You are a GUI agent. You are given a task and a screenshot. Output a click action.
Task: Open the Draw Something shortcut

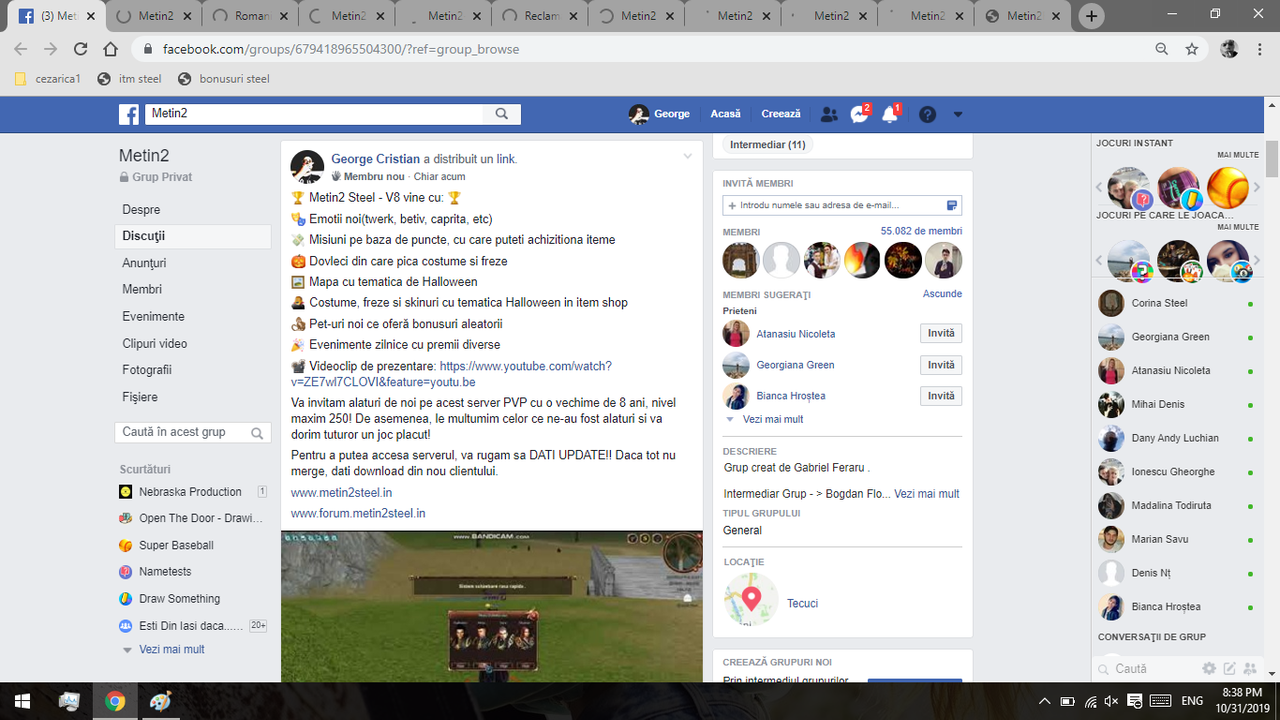click(169, 598)
